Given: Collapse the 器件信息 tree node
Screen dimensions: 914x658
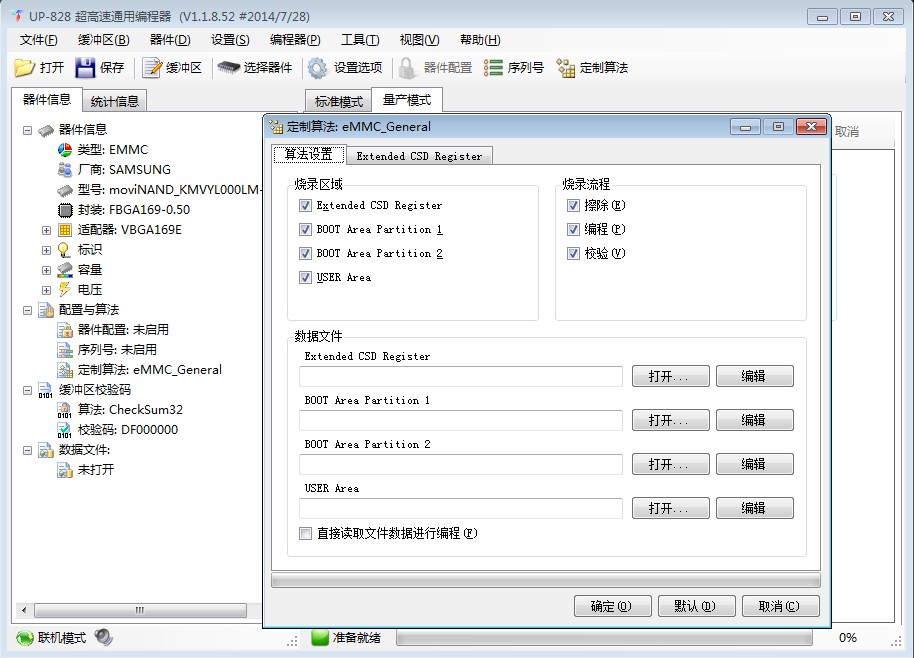Looking at the screenshot, I should pyautogui.click(x=27, y=130).
